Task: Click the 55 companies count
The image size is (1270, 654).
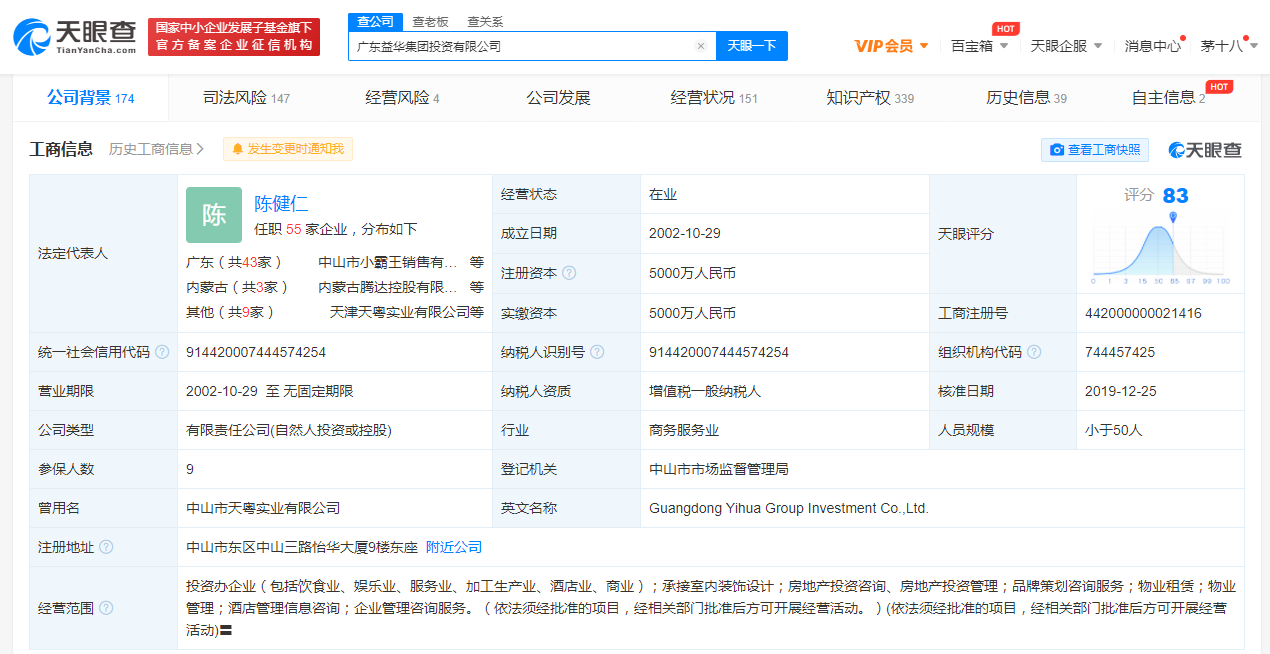Action: [x=294, y=229]
